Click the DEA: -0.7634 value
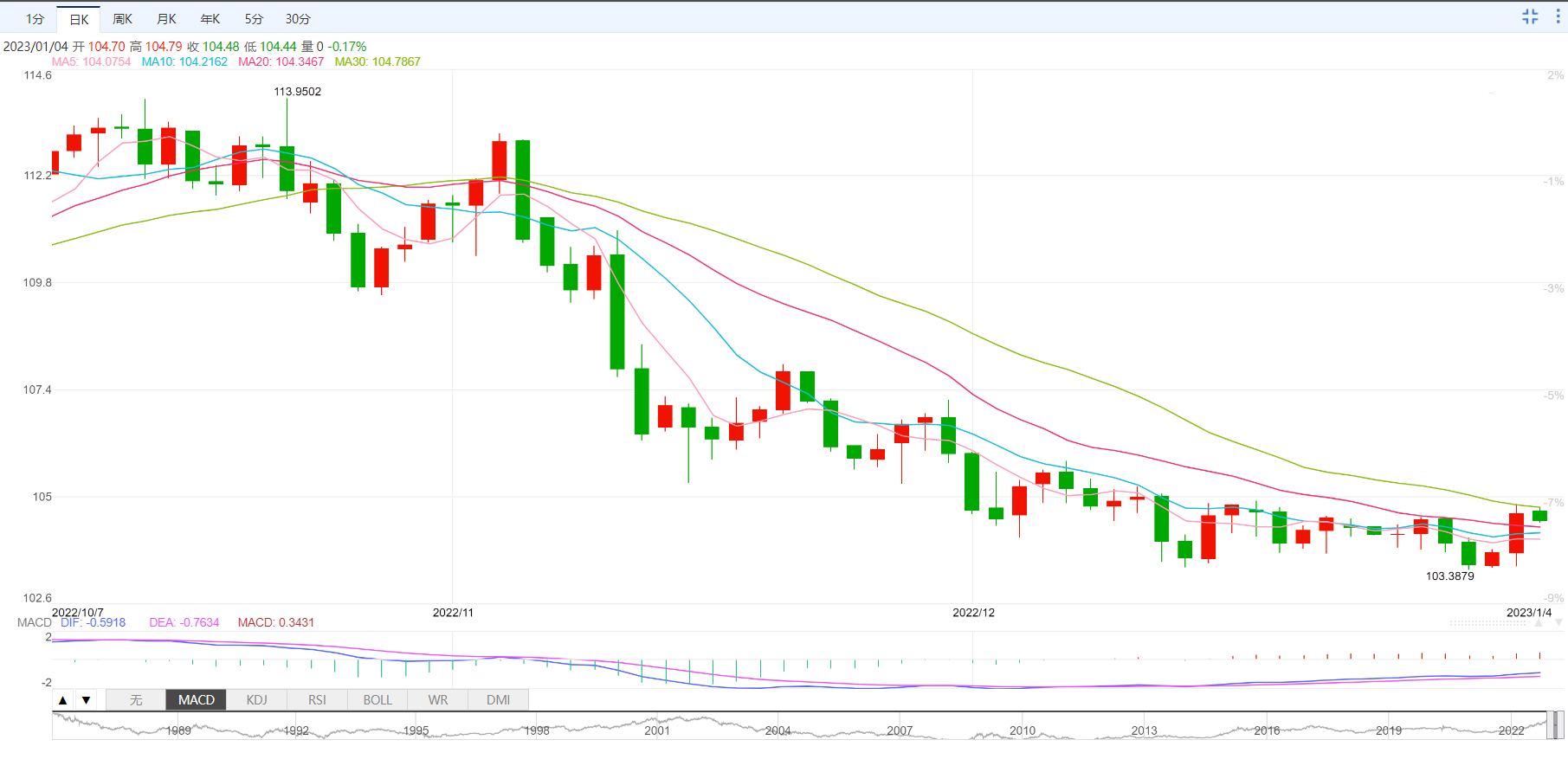This screenshot has width=1568, height=772. click(x=184, y=622)
